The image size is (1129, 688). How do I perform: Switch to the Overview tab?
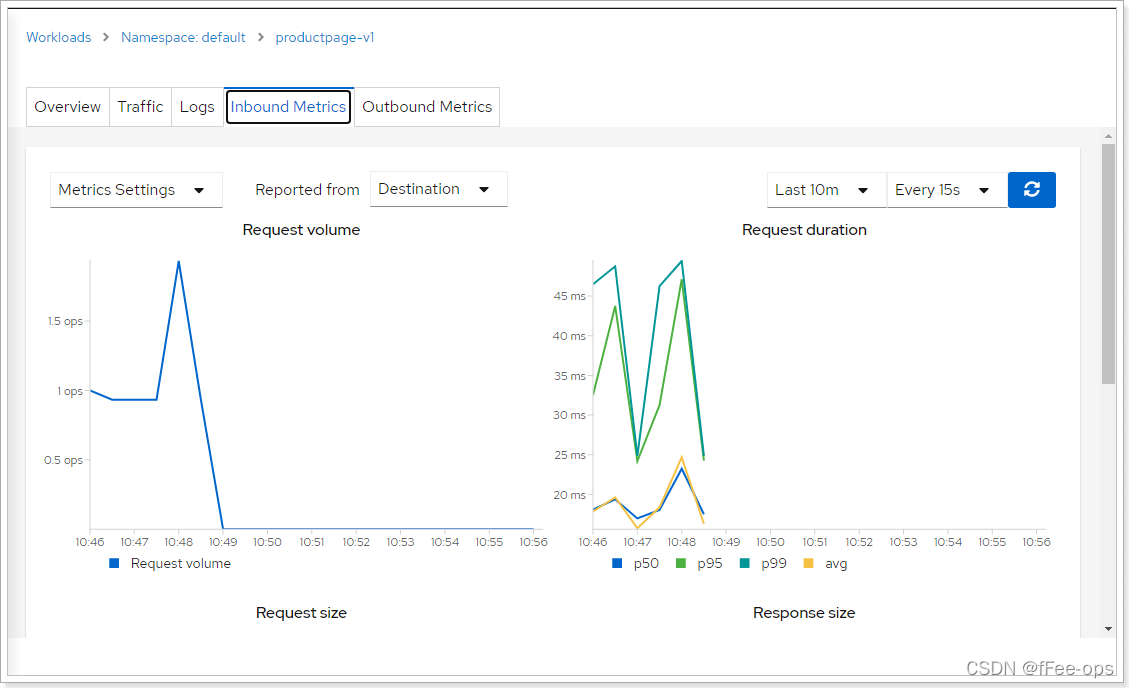tap(68, 107)
